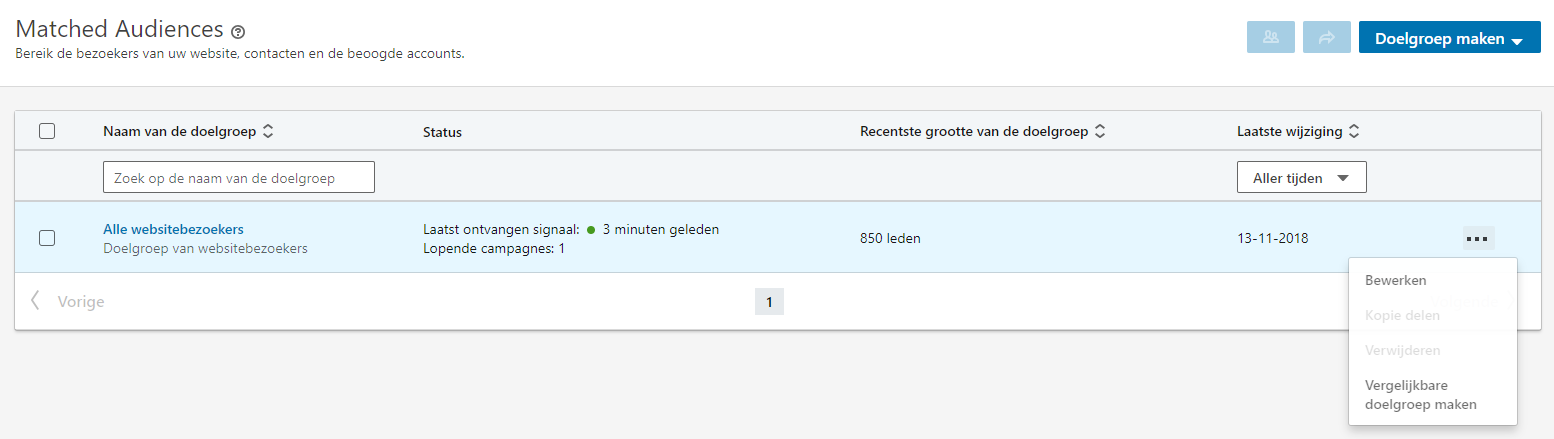Viewport: 1554px width, 439px height.
Task: Click the Vorige previous-page chevron
Action: click(x=36, y=301)
